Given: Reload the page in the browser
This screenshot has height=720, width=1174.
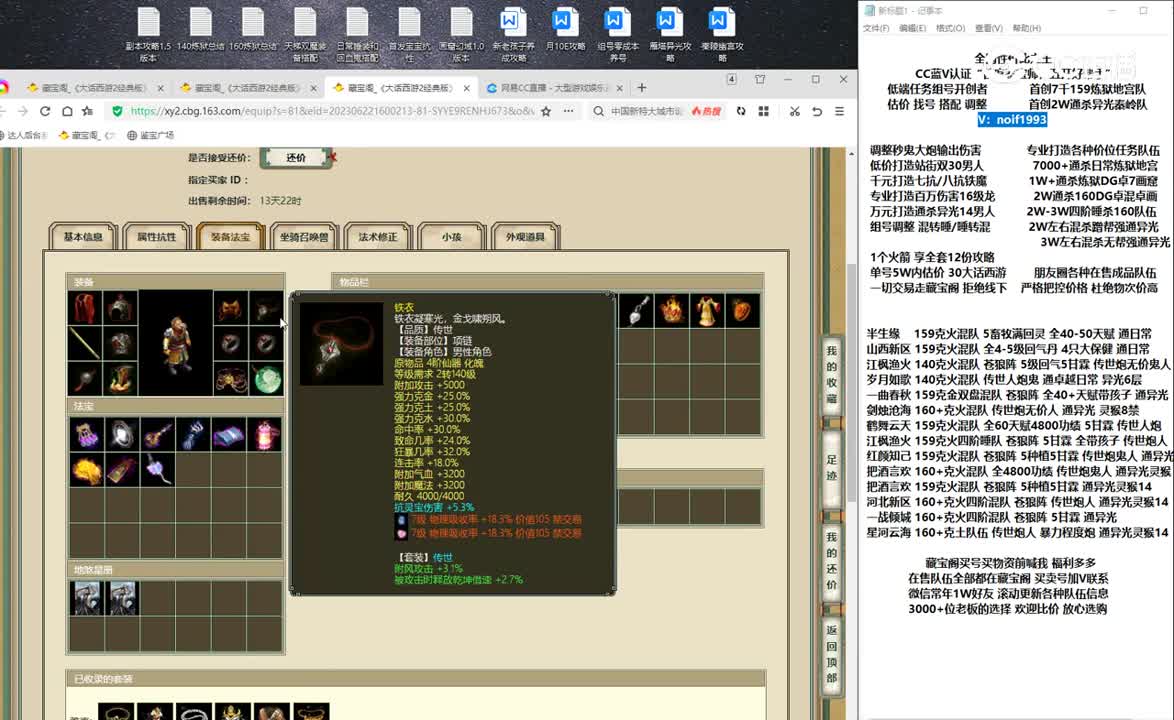Looking at the screenshot, I should (x=45, y=111).
